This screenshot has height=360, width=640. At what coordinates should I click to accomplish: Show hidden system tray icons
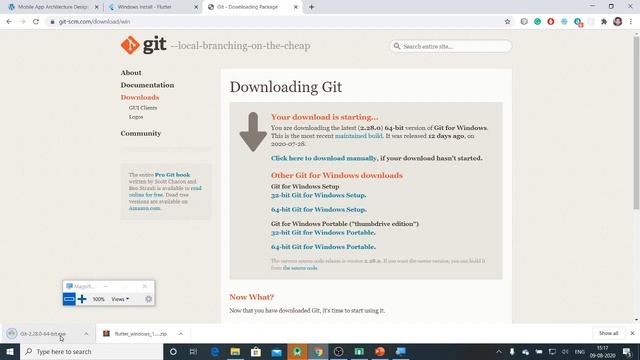click(499, 351)
